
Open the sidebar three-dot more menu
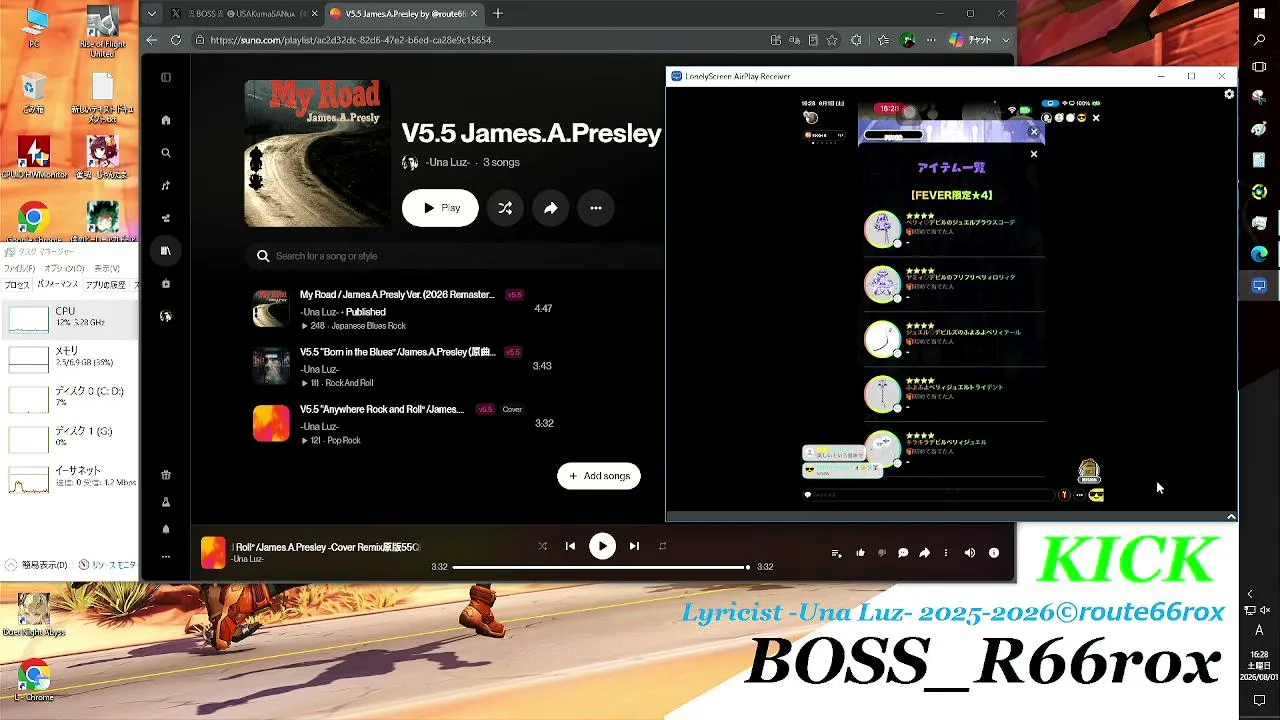tap(166, 557)
